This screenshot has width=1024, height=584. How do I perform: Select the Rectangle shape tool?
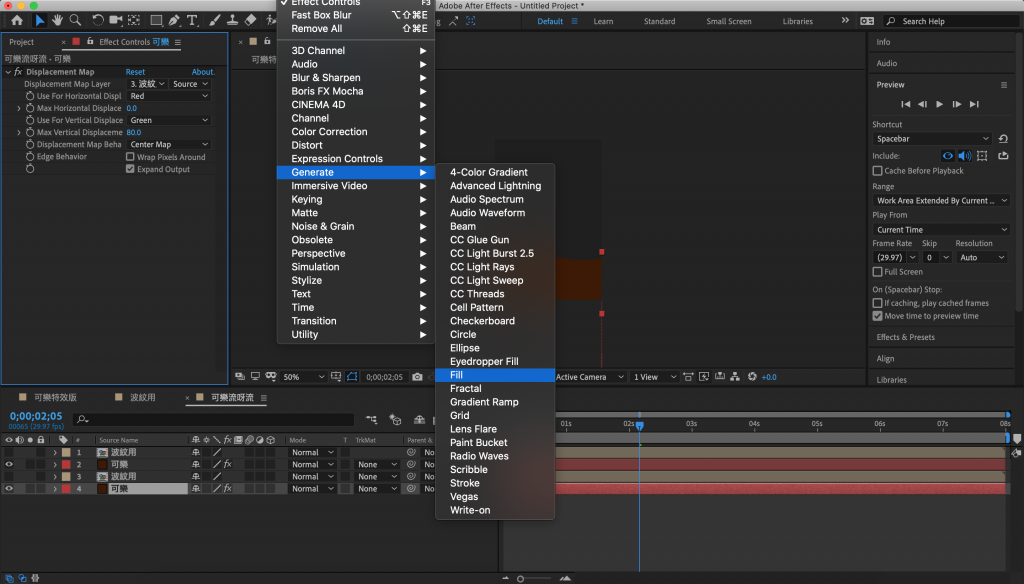tap(156, 20)
